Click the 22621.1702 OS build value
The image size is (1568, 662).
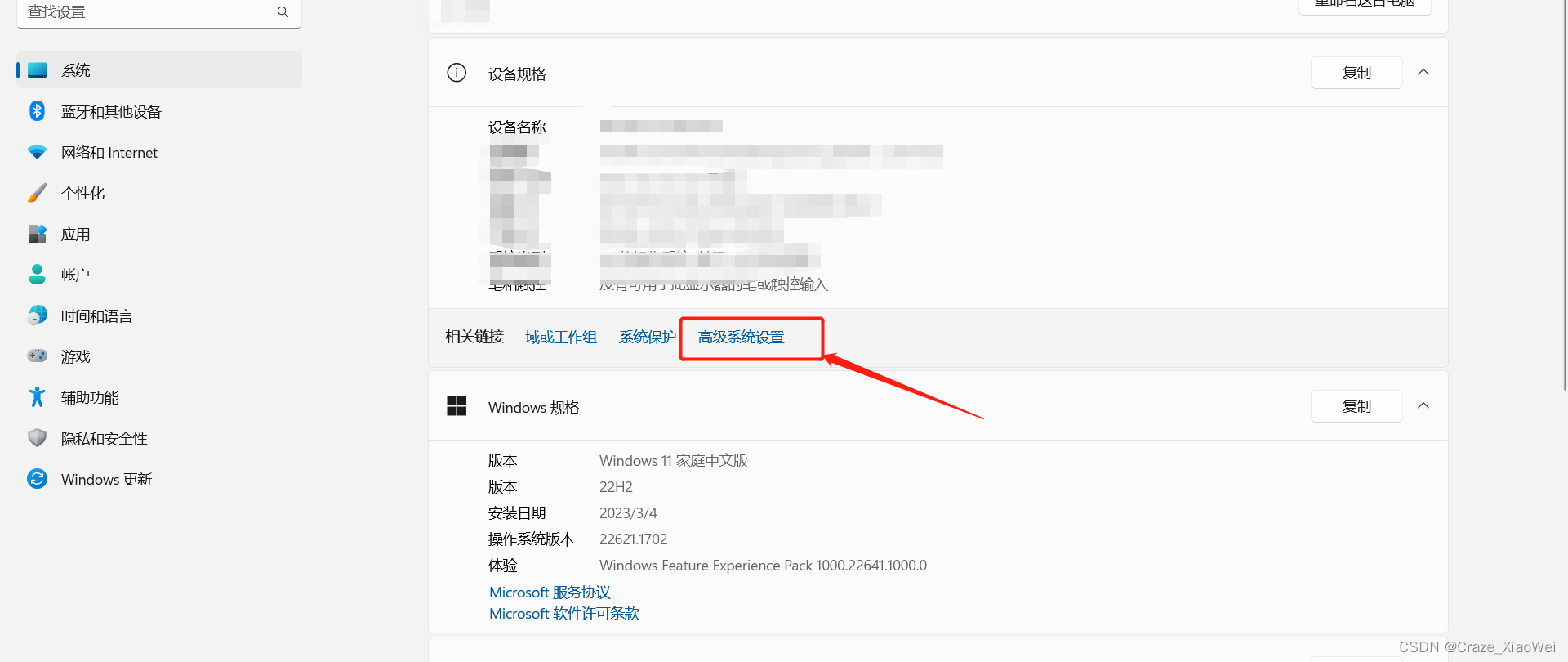(633, 539)
